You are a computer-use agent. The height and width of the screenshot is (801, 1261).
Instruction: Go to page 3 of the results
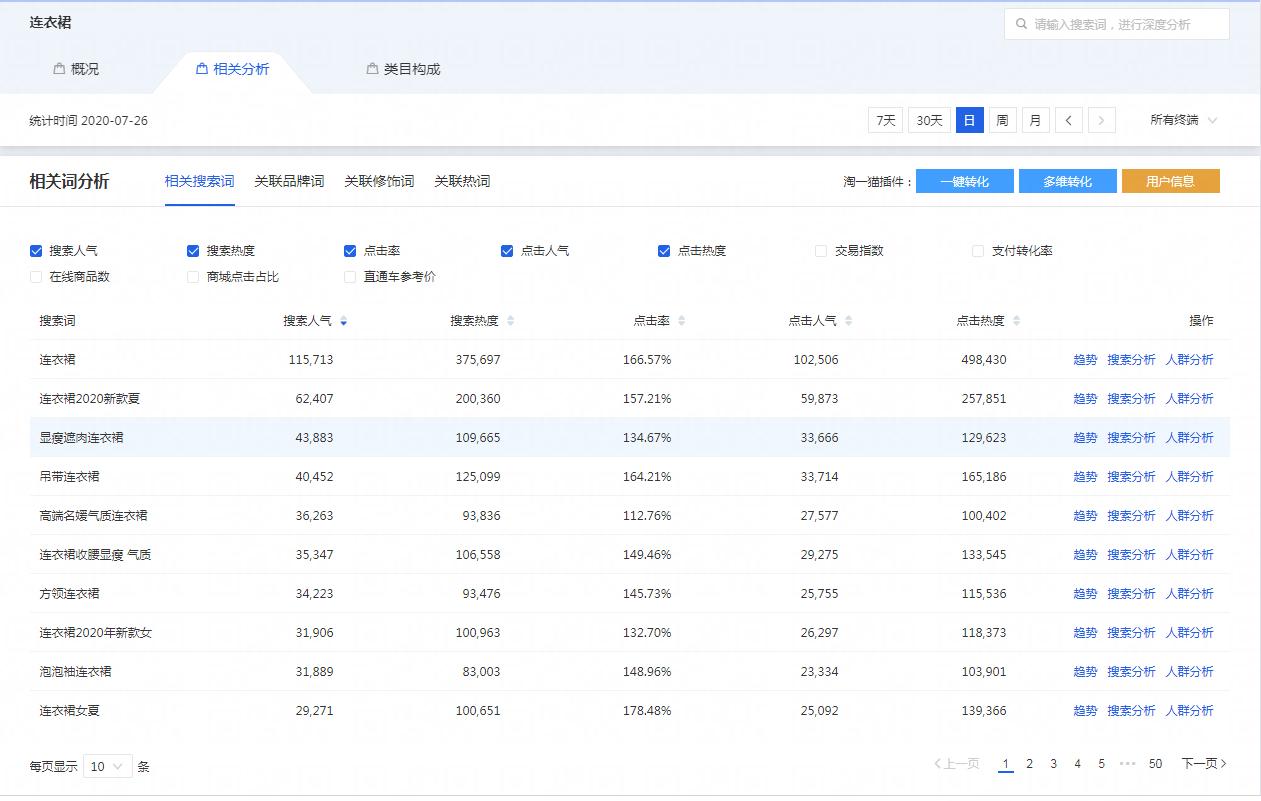(1053, 763)
